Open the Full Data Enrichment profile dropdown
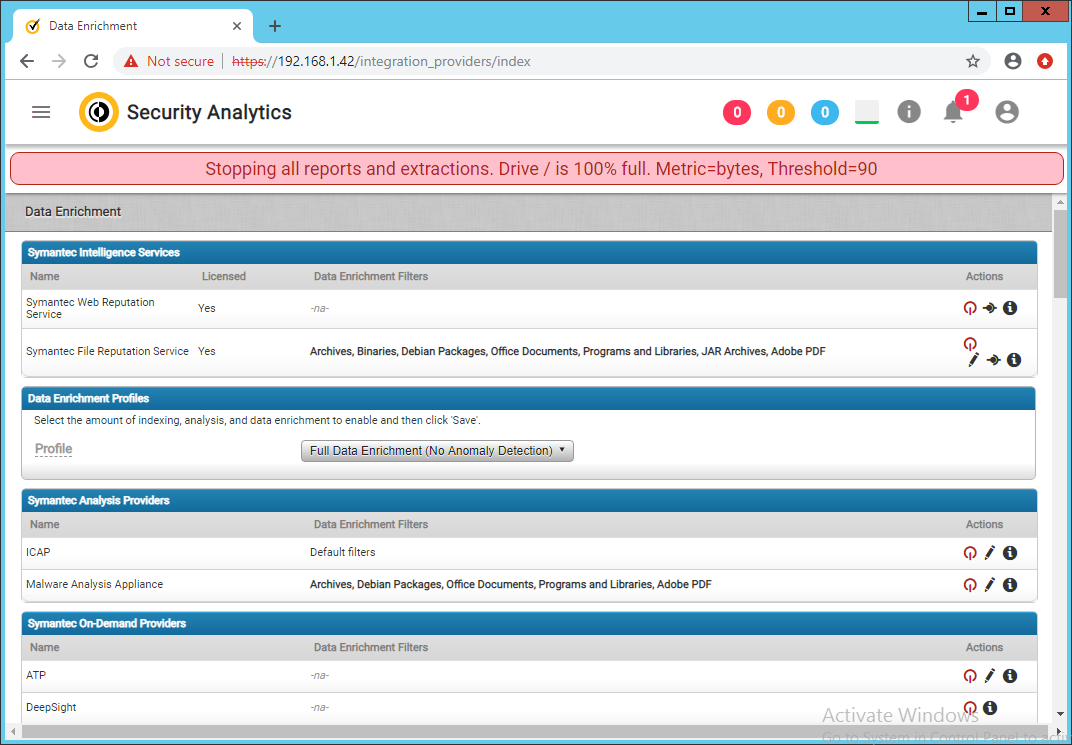The image size is (1072, 745). (x=437, y=451)
